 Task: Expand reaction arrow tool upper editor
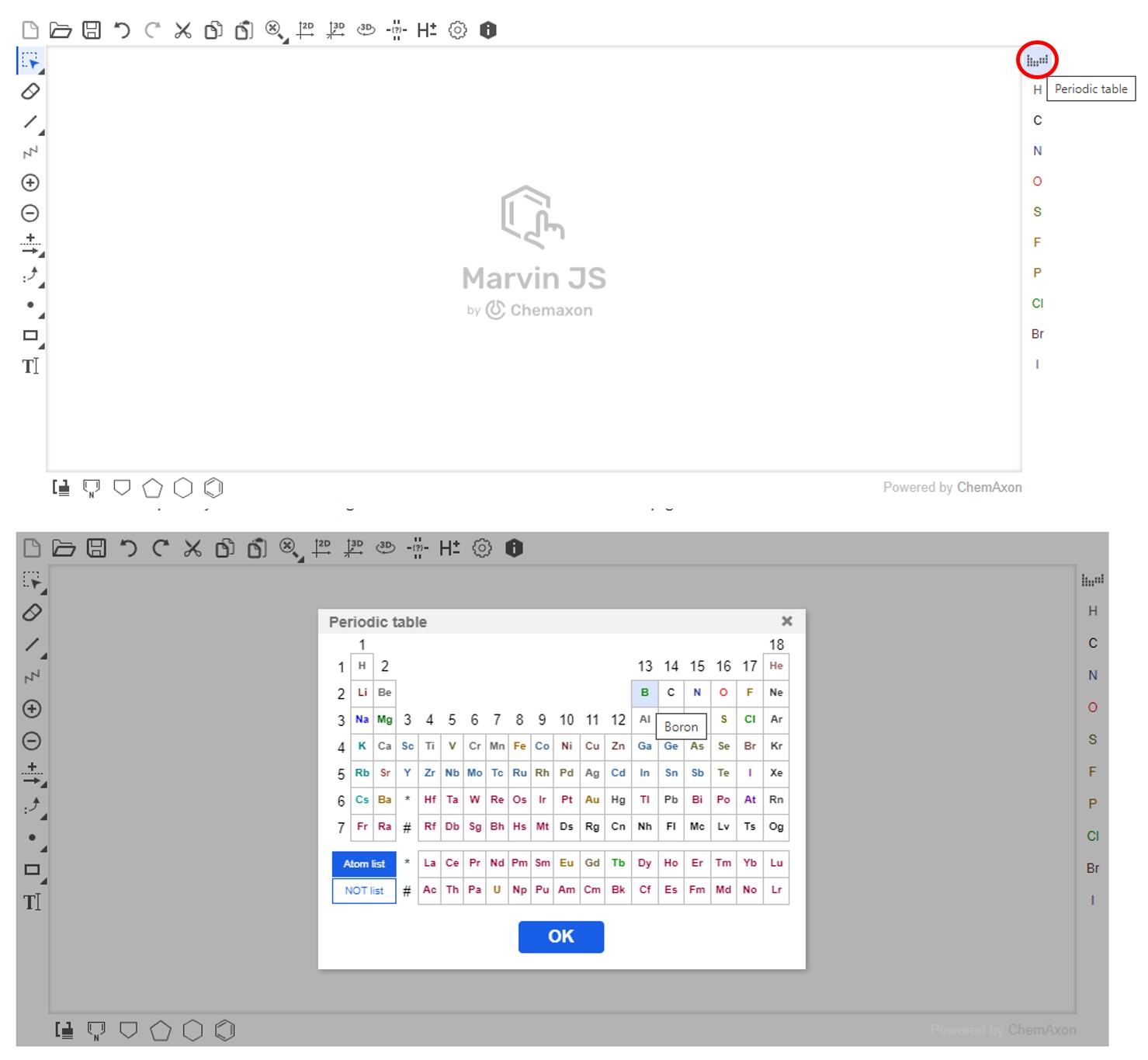click(42, 255)
